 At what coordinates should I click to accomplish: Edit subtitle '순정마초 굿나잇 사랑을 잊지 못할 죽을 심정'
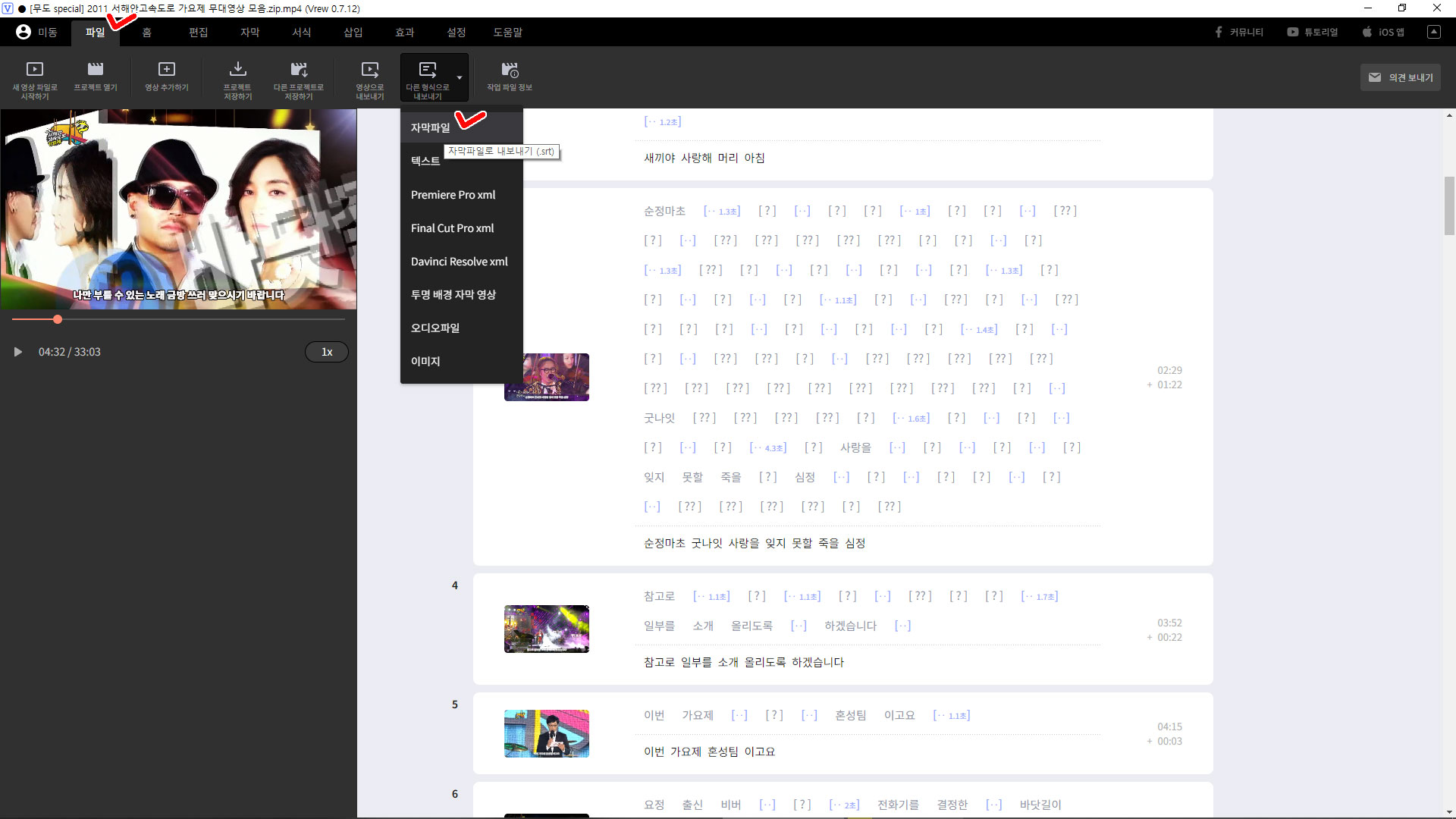click(x=755, y=543)
